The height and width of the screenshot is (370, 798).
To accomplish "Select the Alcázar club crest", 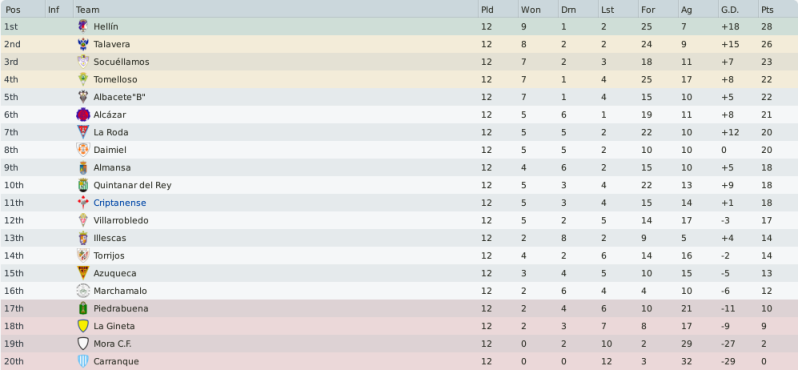I will coord(83,115).
